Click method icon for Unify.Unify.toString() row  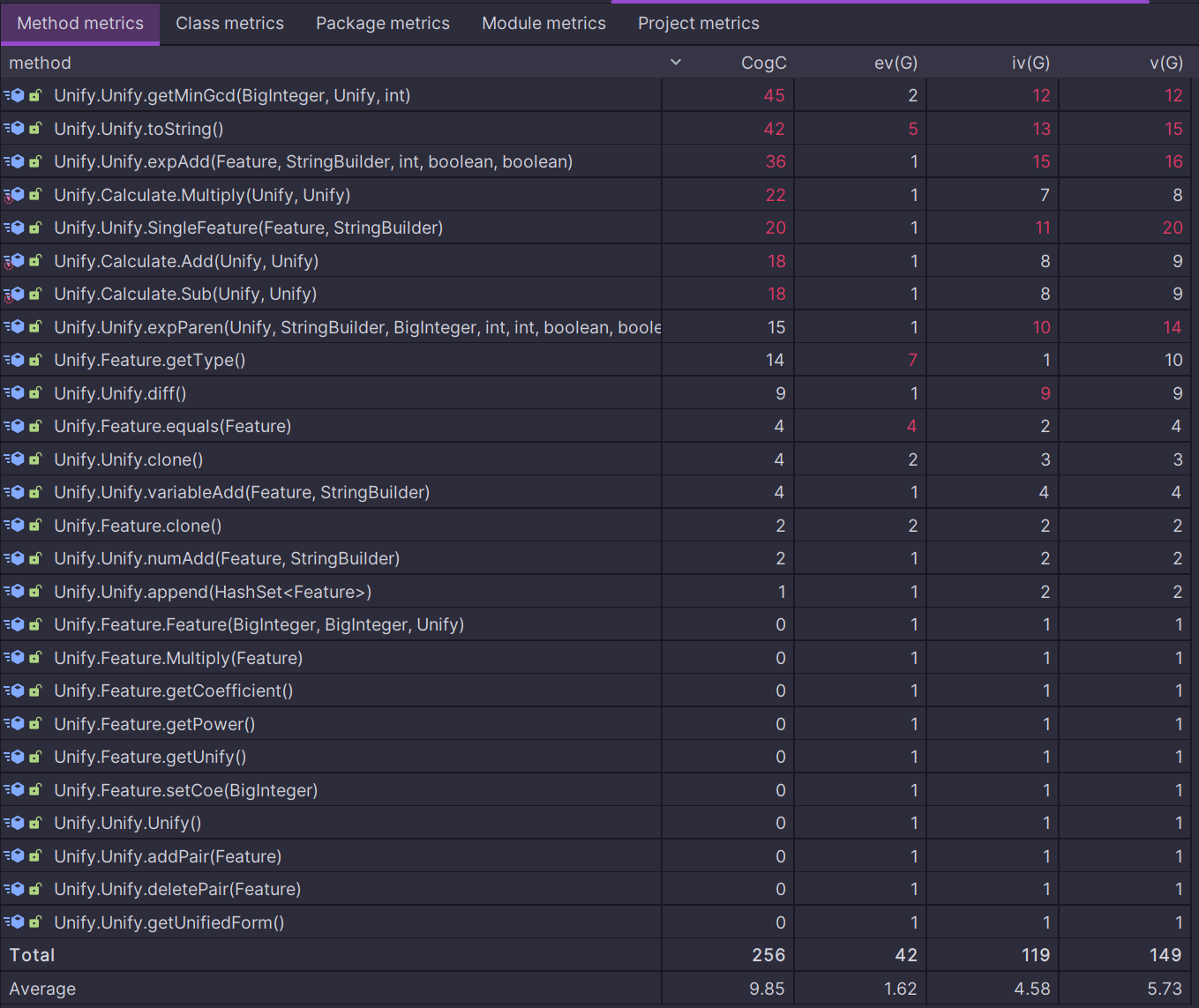tap(14, 129)
